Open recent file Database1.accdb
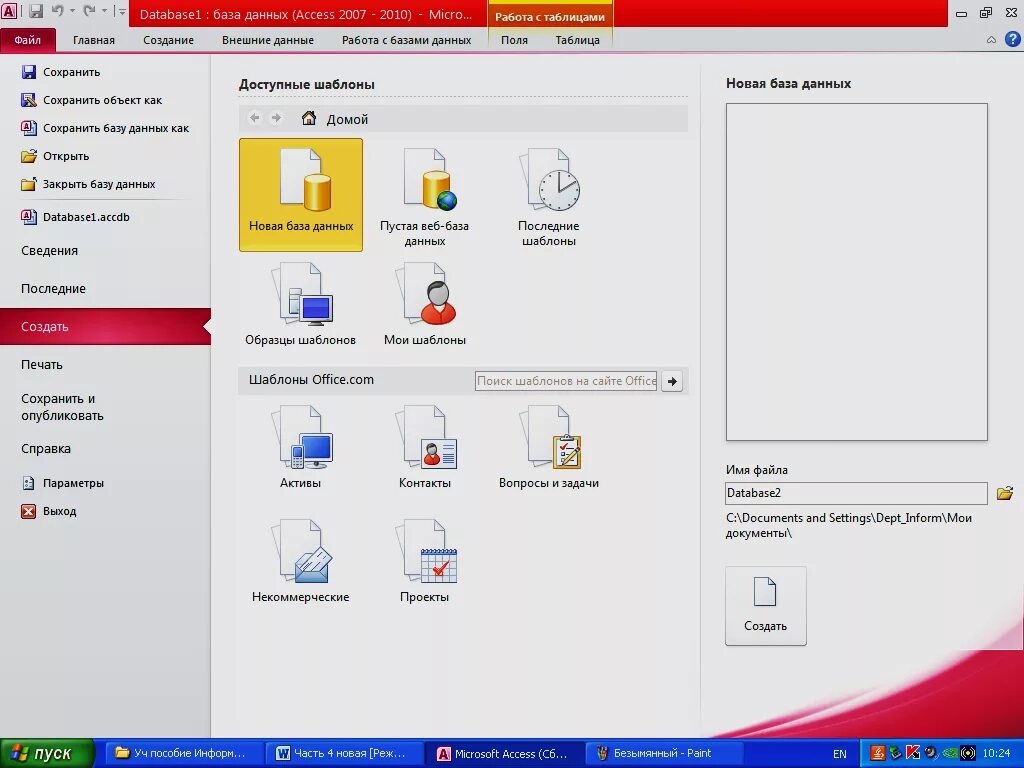 [75, 217]
